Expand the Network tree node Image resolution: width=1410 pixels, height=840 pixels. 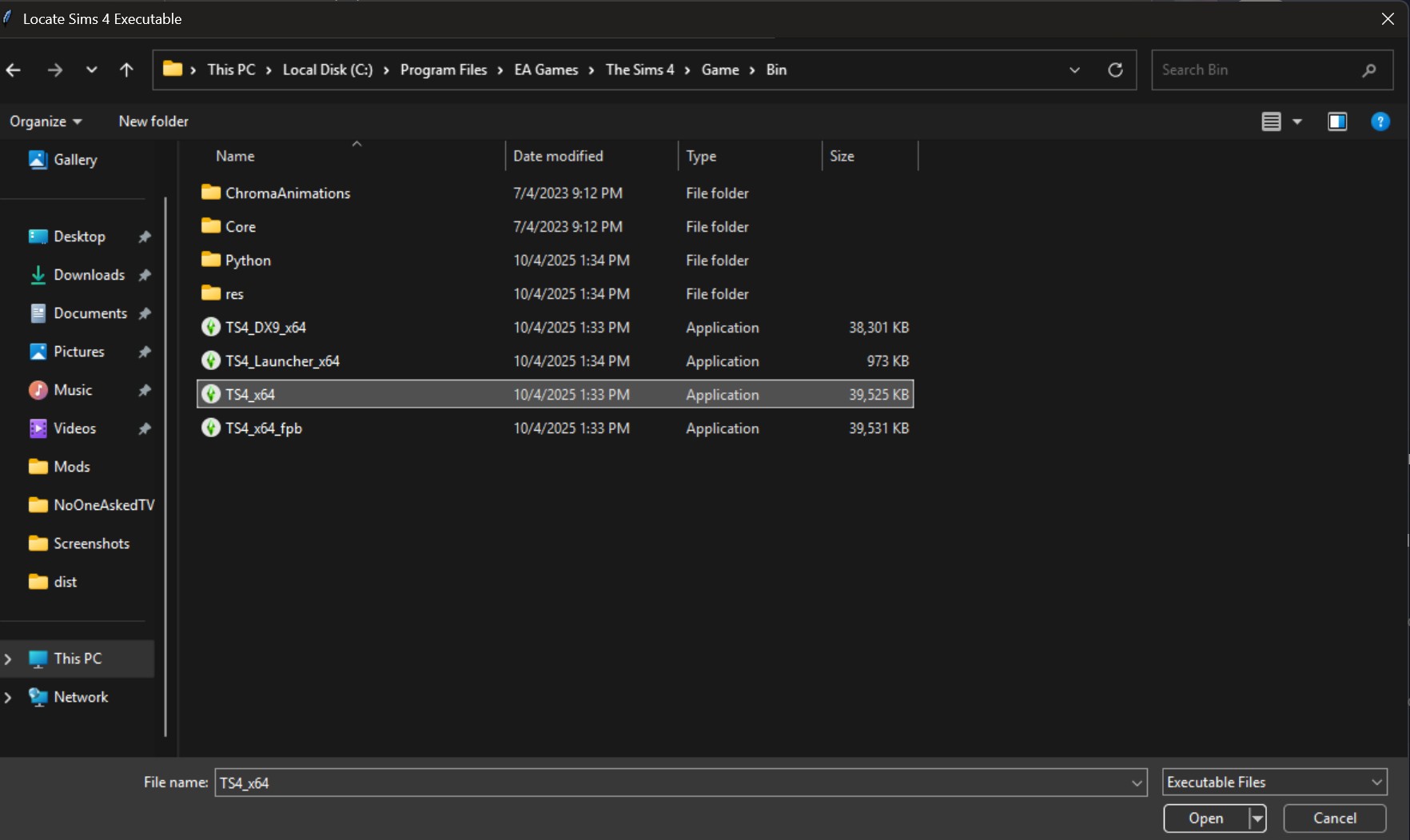pyautogui.click(x=8, y=697)
